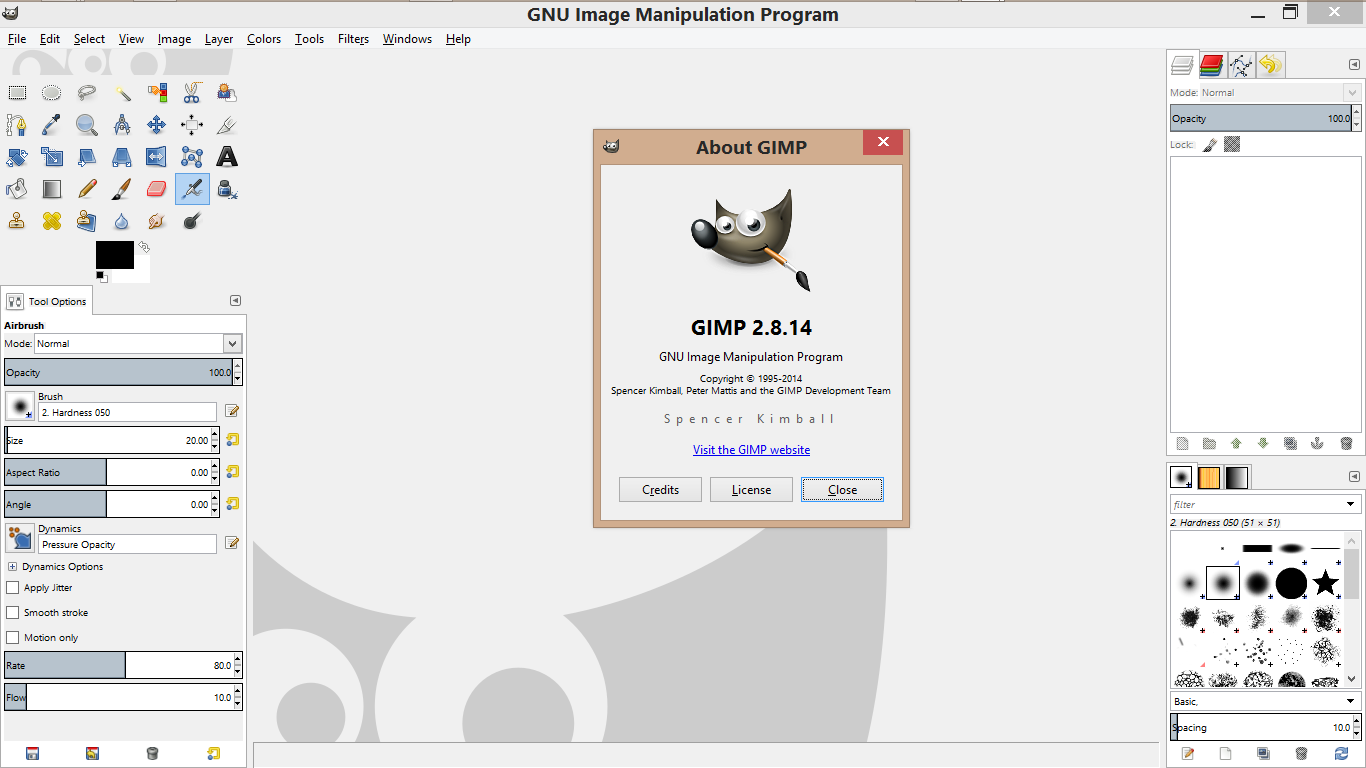
Task: Open the Visit the GIMP website link
Action: [x=752, y=450]
